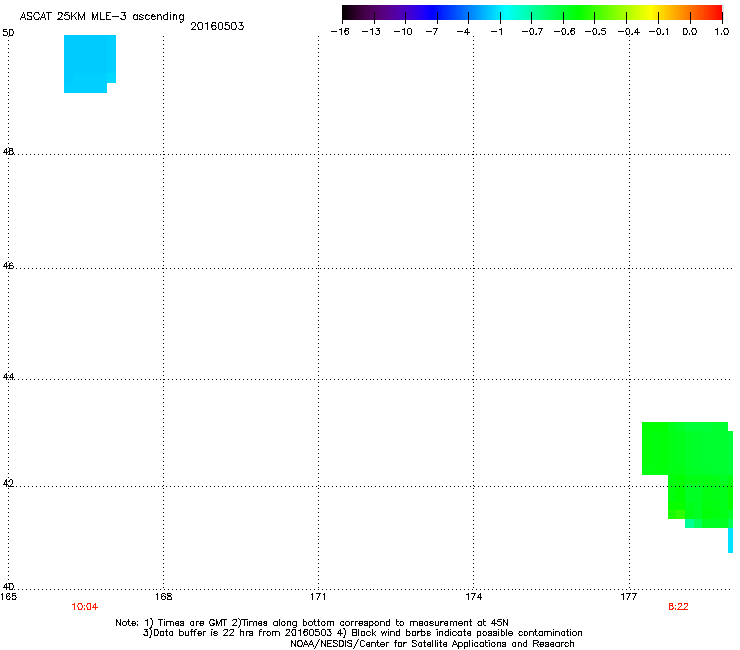The image size is (740, 650).
Task: Click longitude axis label 177
Action: [629, 597]
